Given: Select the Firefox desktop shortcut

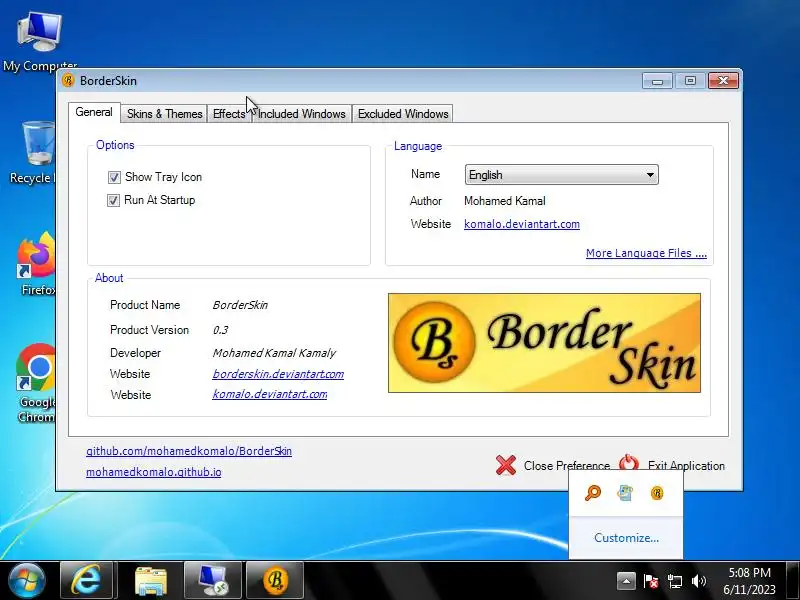Looking at the screenshot, I should [x=36, y=264].
